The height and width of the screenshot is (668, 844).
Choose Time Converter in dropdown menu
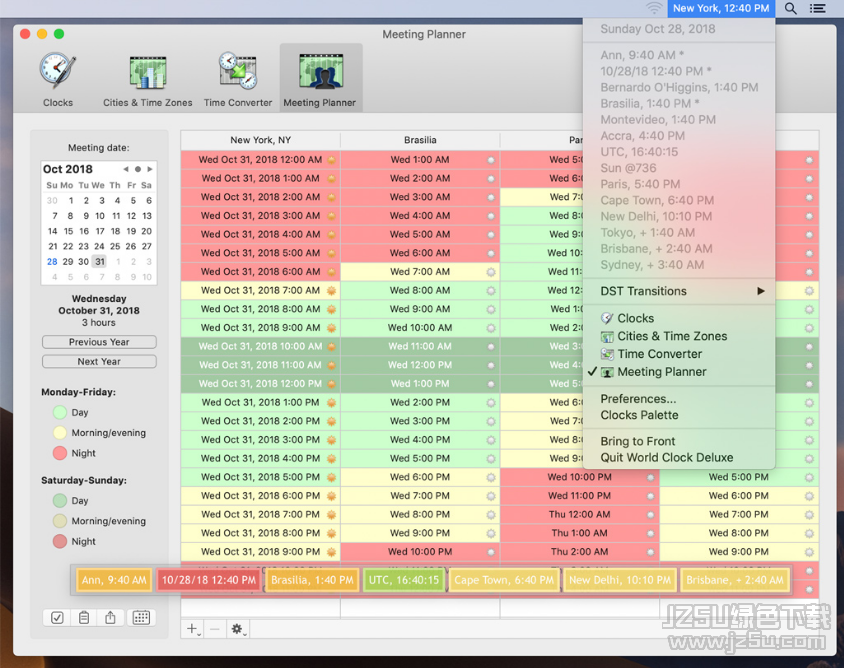click(679, 354)
